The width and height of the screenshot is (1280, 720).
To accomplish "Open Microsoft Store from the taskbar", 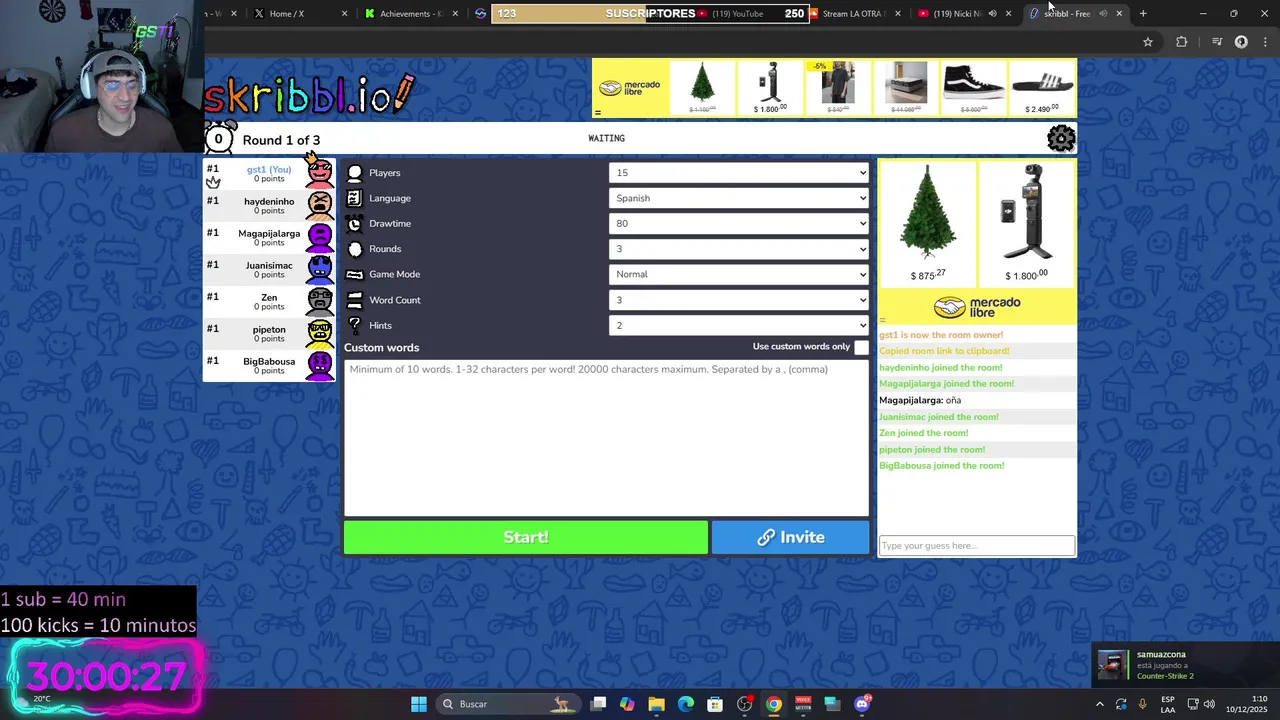I will click(x=715, y=704).
